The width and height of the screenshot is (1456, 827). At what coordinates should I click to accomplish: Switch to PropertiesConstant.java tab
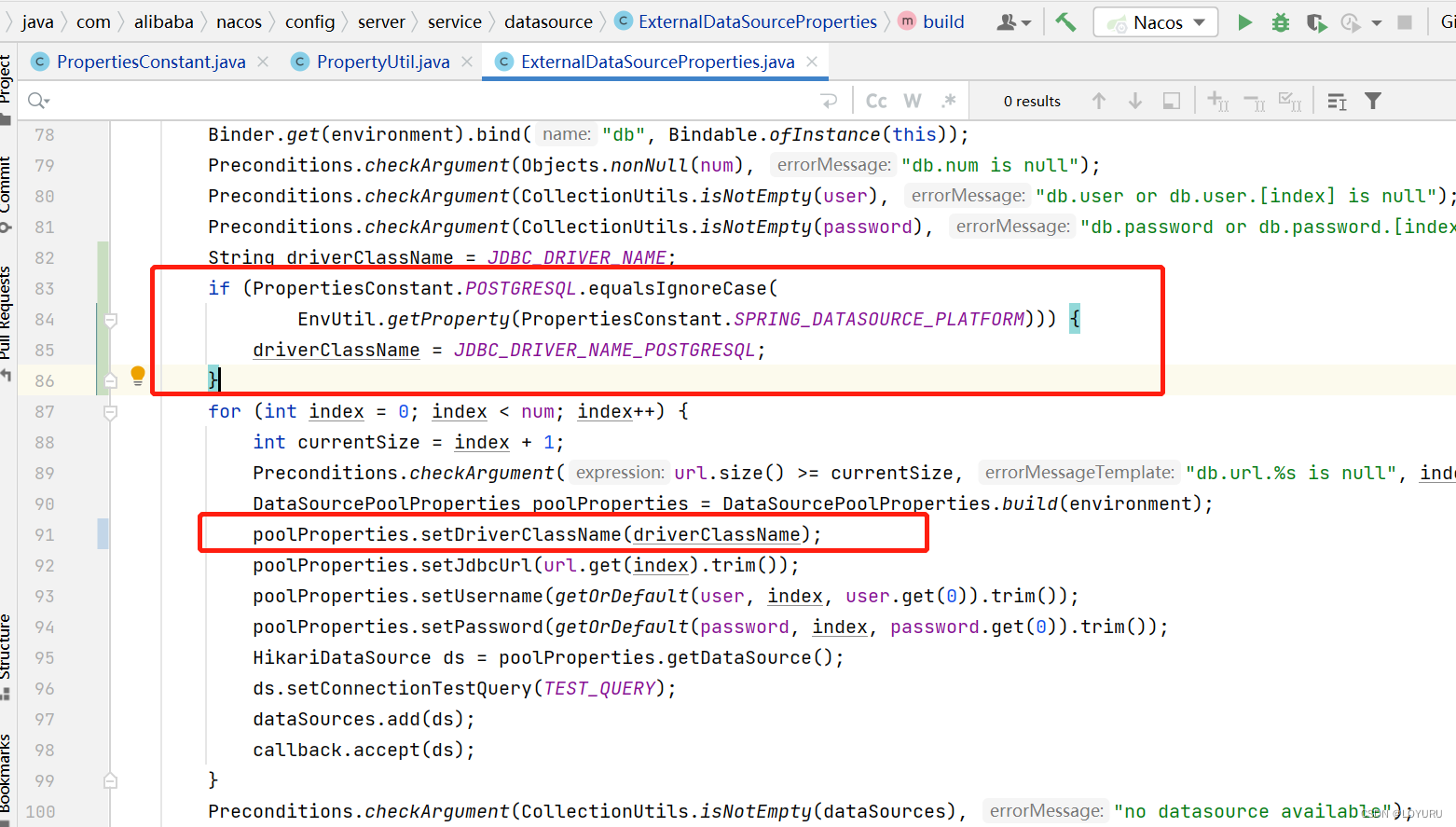point(151,62)
